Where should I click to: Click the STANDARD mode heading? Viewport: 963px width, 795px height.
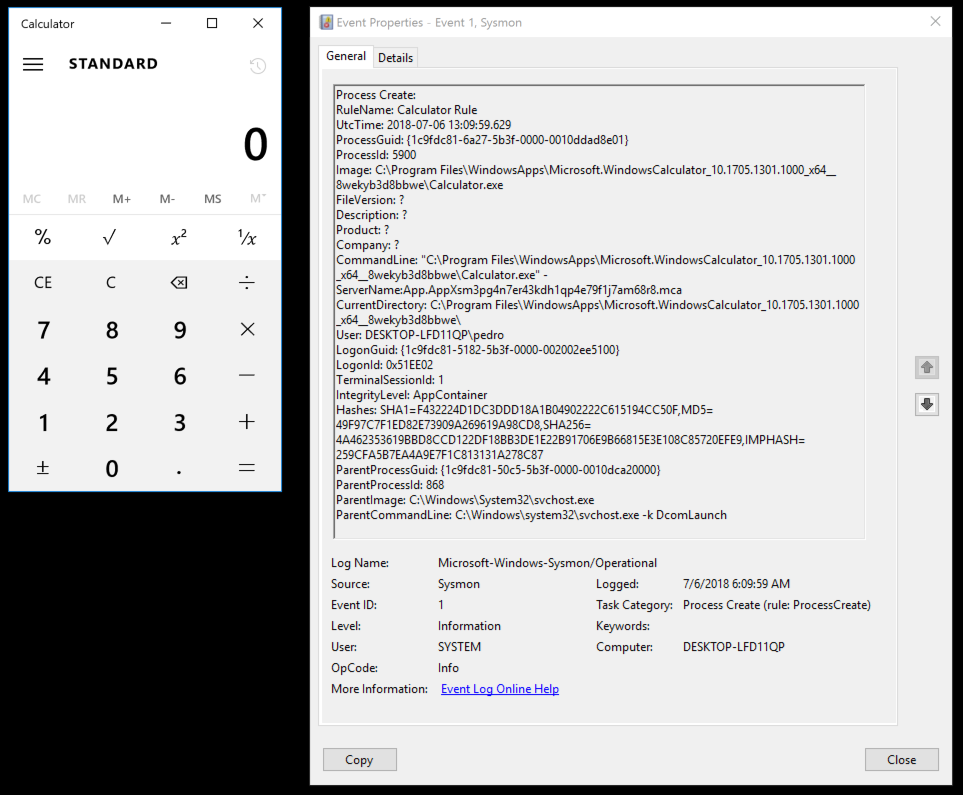click(113, 64)
